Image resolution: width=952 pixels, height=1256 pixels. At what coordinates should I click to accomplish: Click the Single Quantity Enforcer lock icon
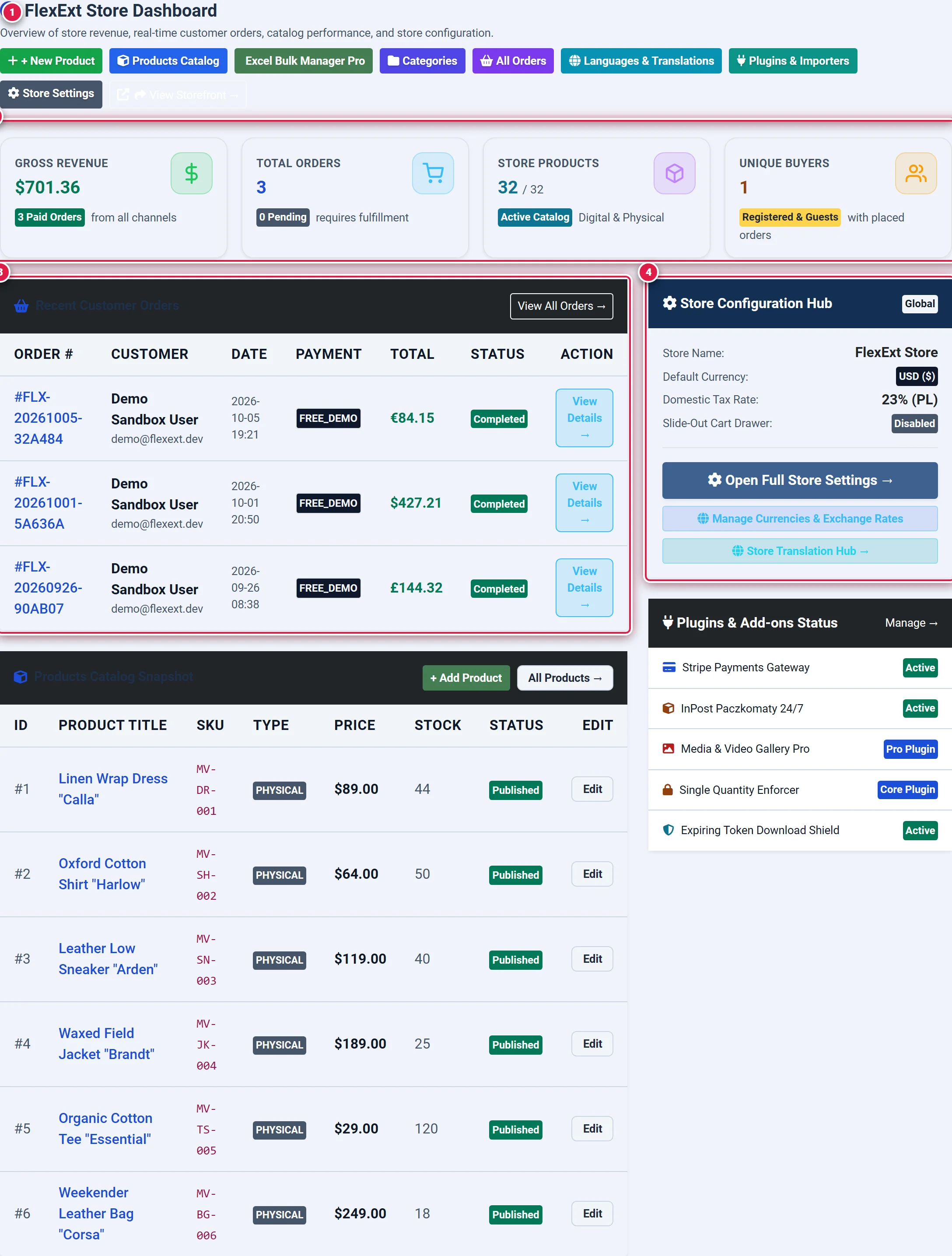(668, 790)
